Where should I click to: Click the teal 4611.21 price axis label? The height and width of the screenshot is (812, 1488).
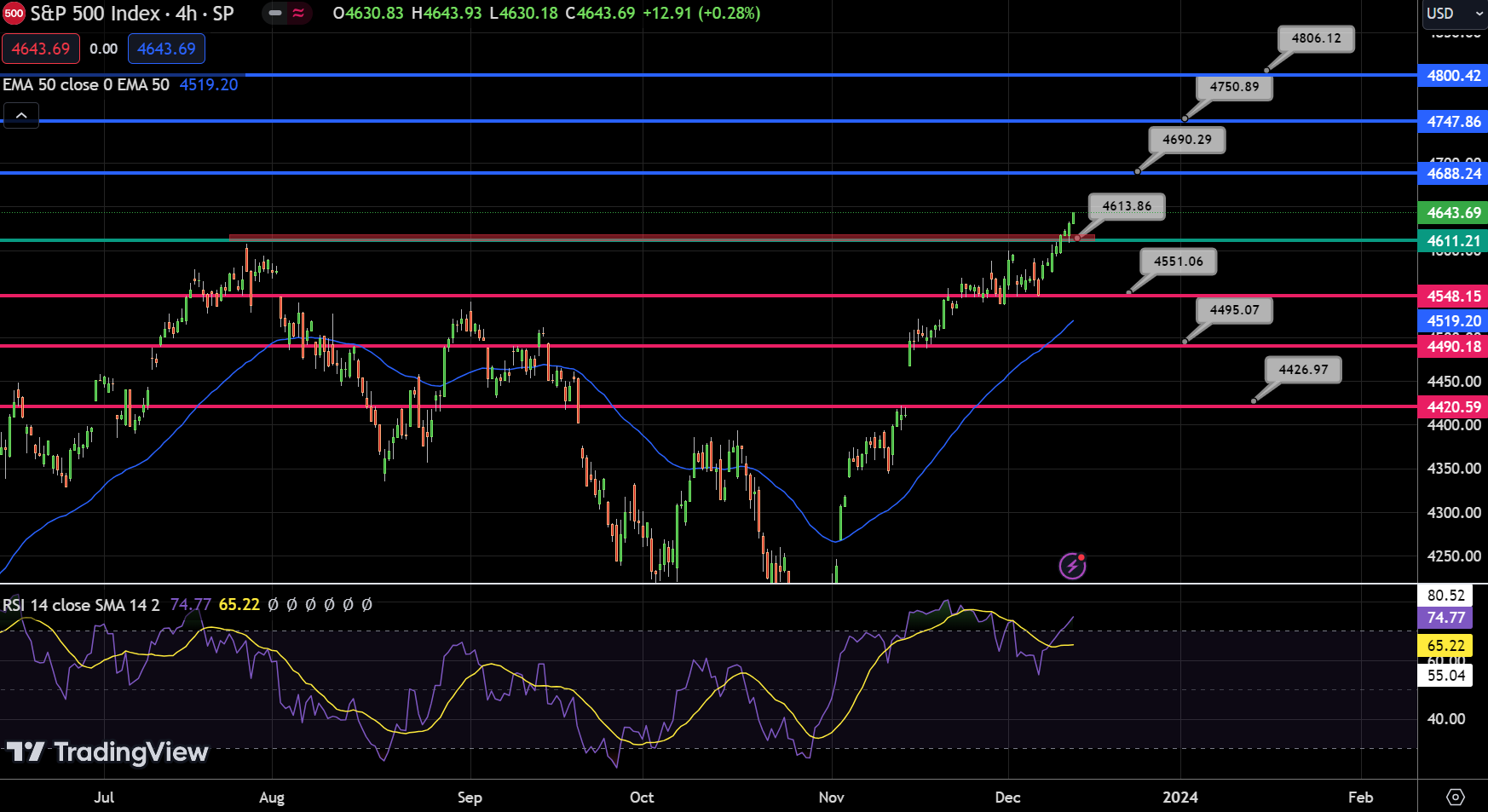(x=1453, y=240)
